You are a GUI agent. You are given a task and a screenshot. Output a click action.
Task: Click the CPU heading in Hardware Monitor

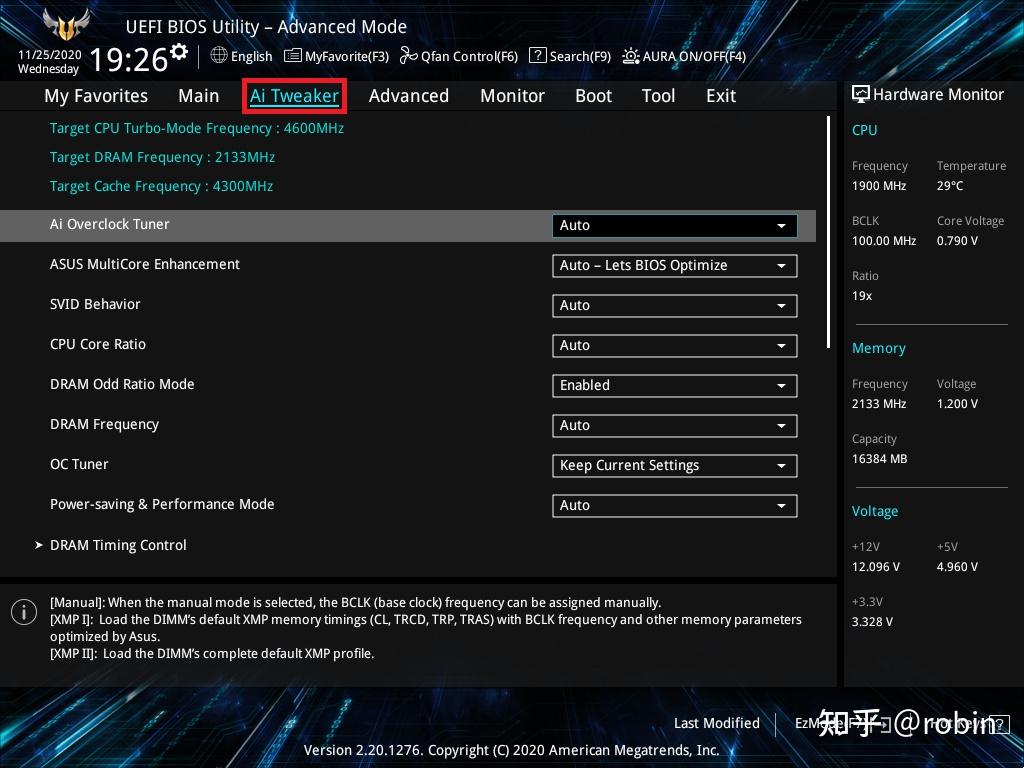[x=865, y=131]
